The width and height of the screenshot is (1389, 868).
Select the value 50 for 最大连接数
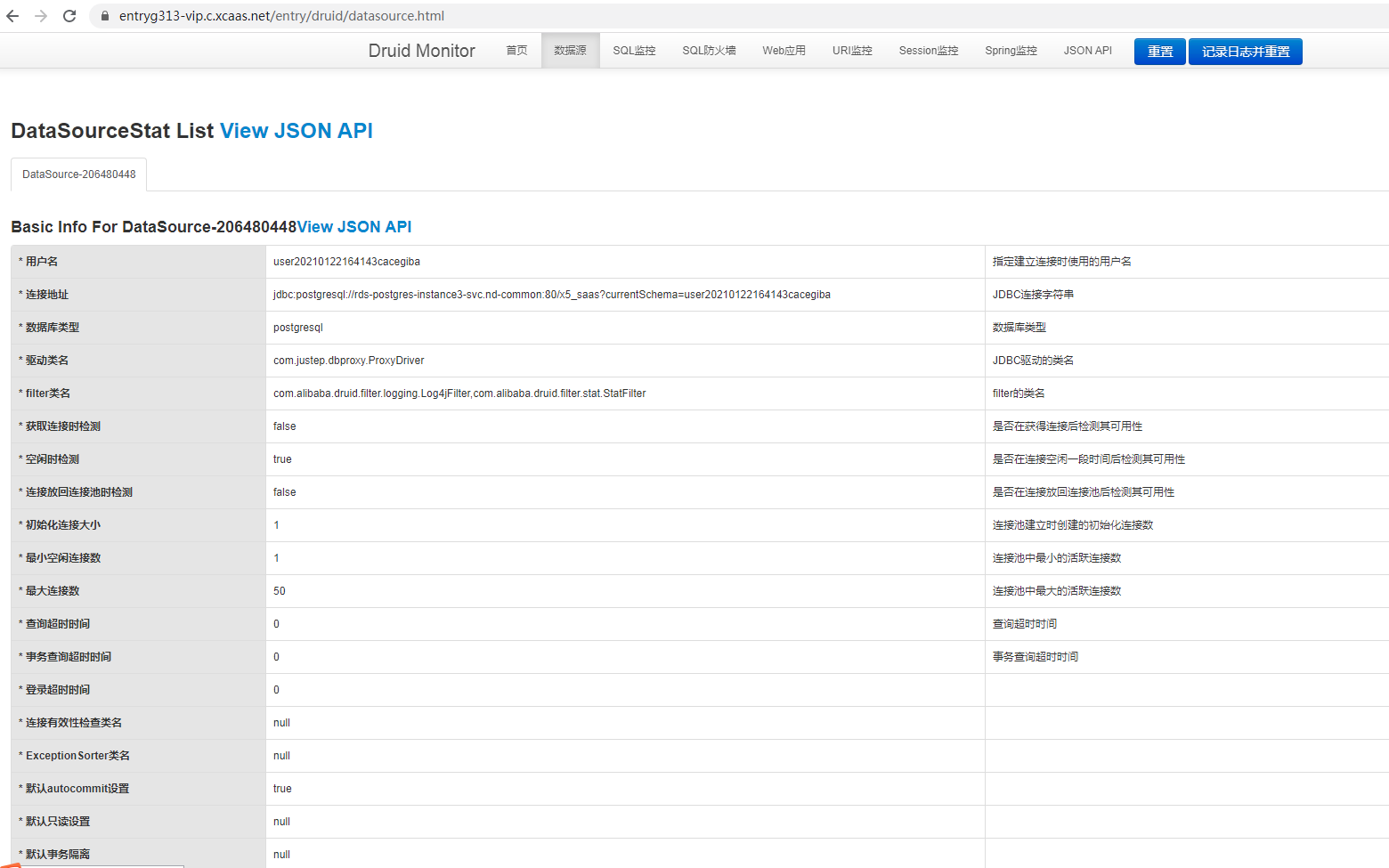click(x=280, y=591)
